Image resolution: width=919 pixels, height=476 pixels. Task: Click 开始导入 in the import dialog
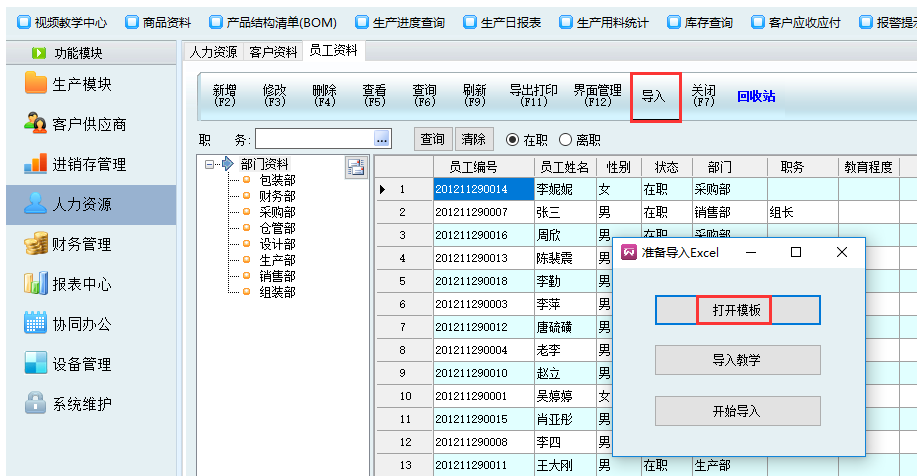[x=737, y=411]
